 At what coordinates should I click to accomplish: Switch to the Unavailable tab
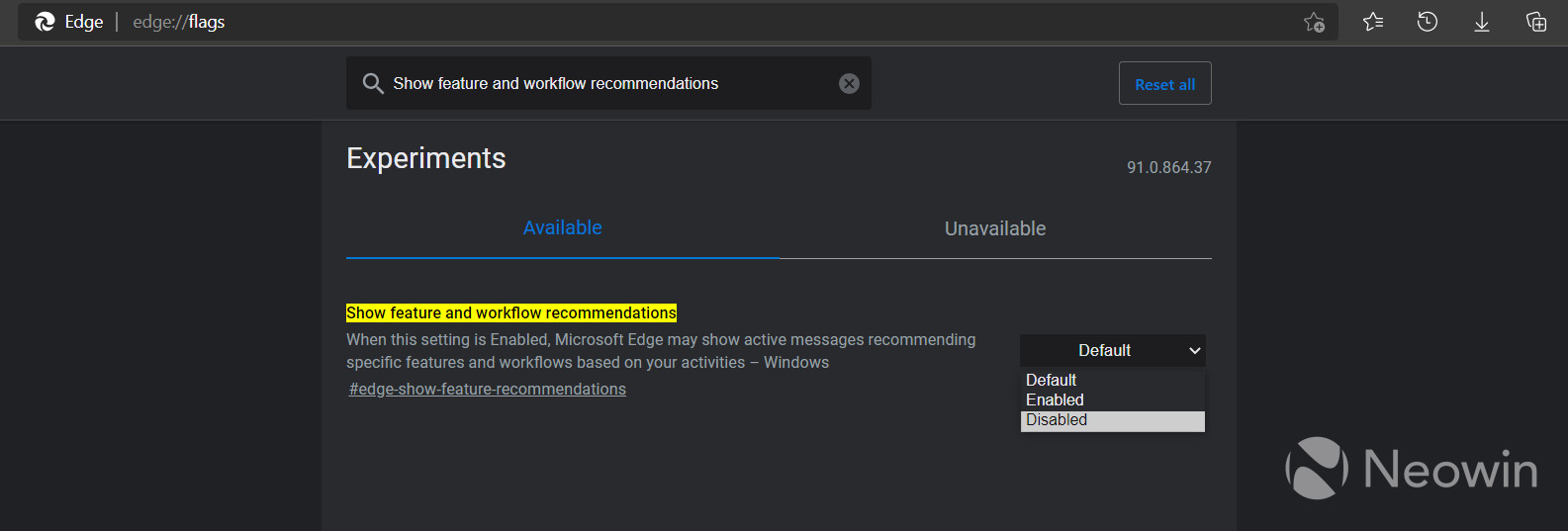pos(995,228)
